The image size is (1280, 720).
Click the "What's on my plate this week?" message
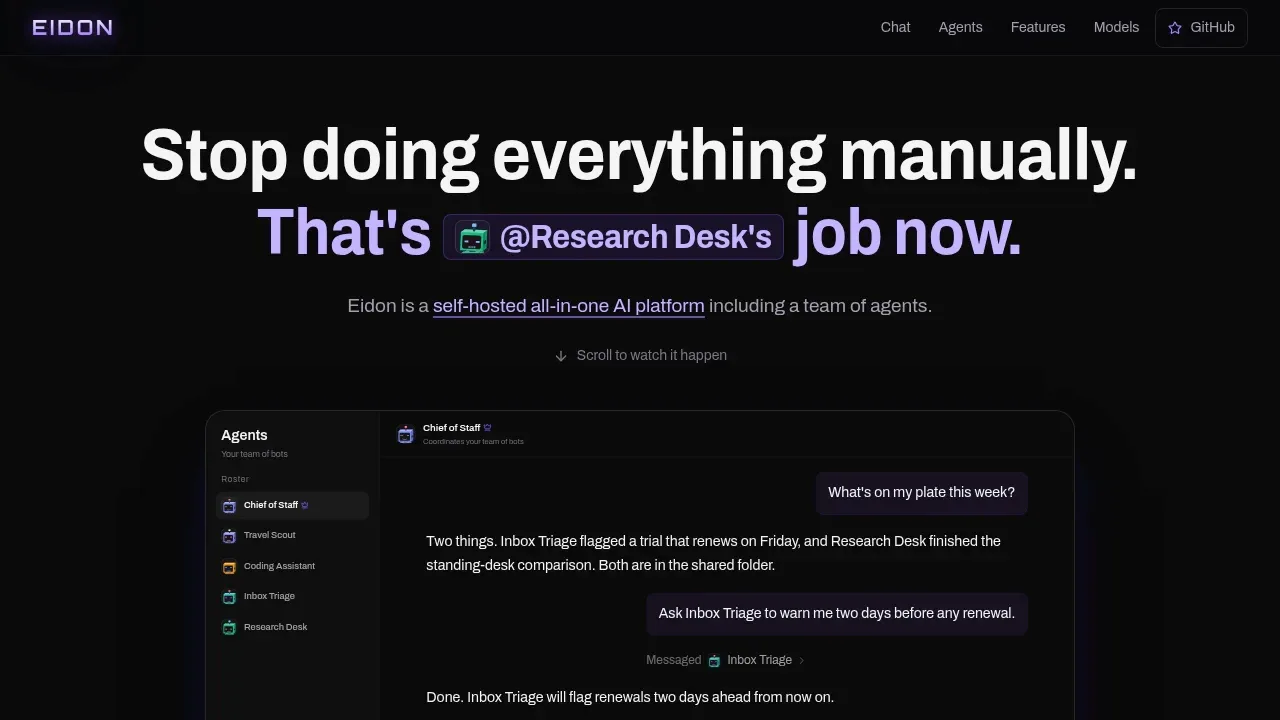(922, 493)
